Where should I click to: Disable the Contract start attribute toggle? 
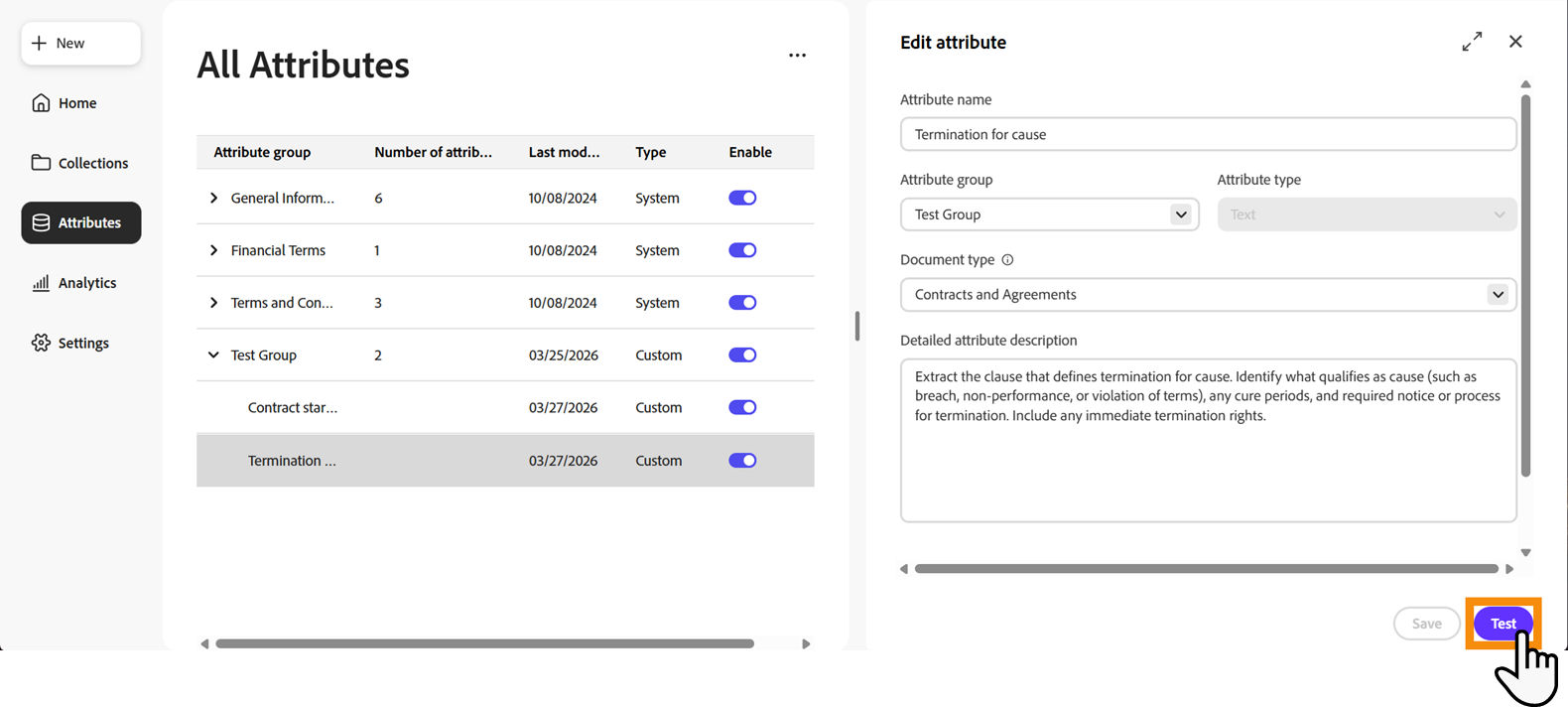(x=742, y=408)
